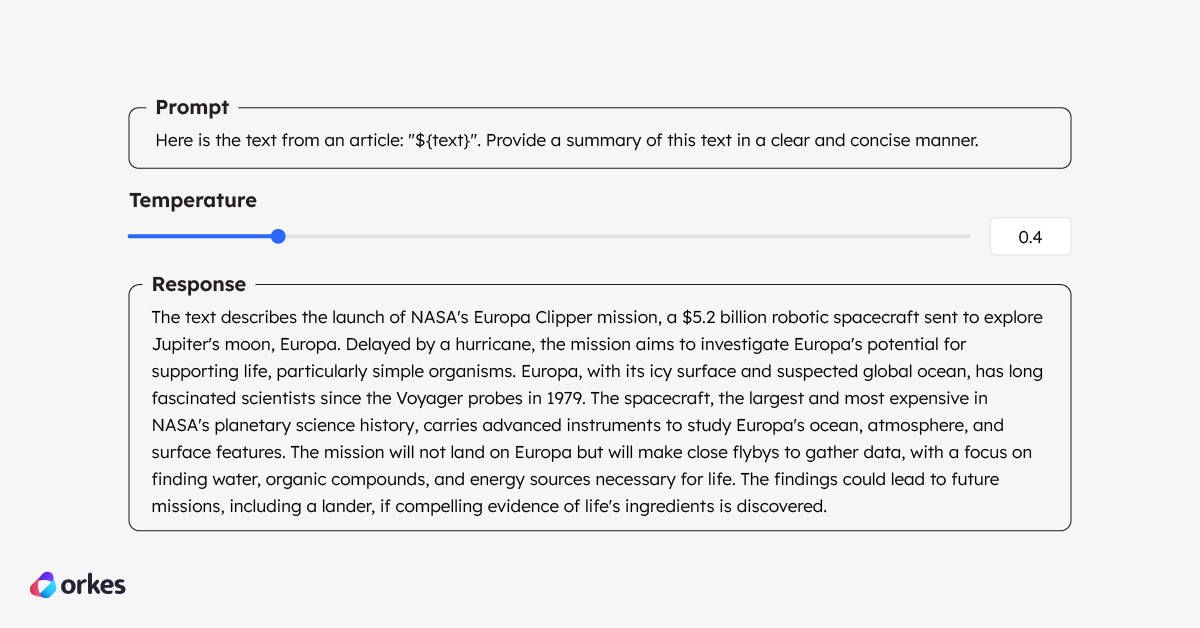Viewport: 1200px width, 628px height.
Task: Click the Orkes logo icon
Action: click(43, 585)
